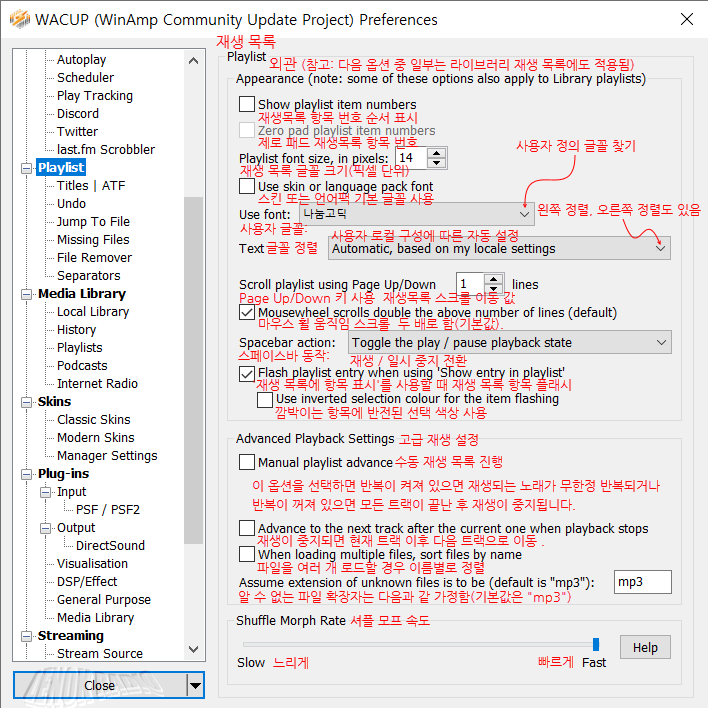Open Playlists under Media Library
708x708 pixels.
(79, 348)
